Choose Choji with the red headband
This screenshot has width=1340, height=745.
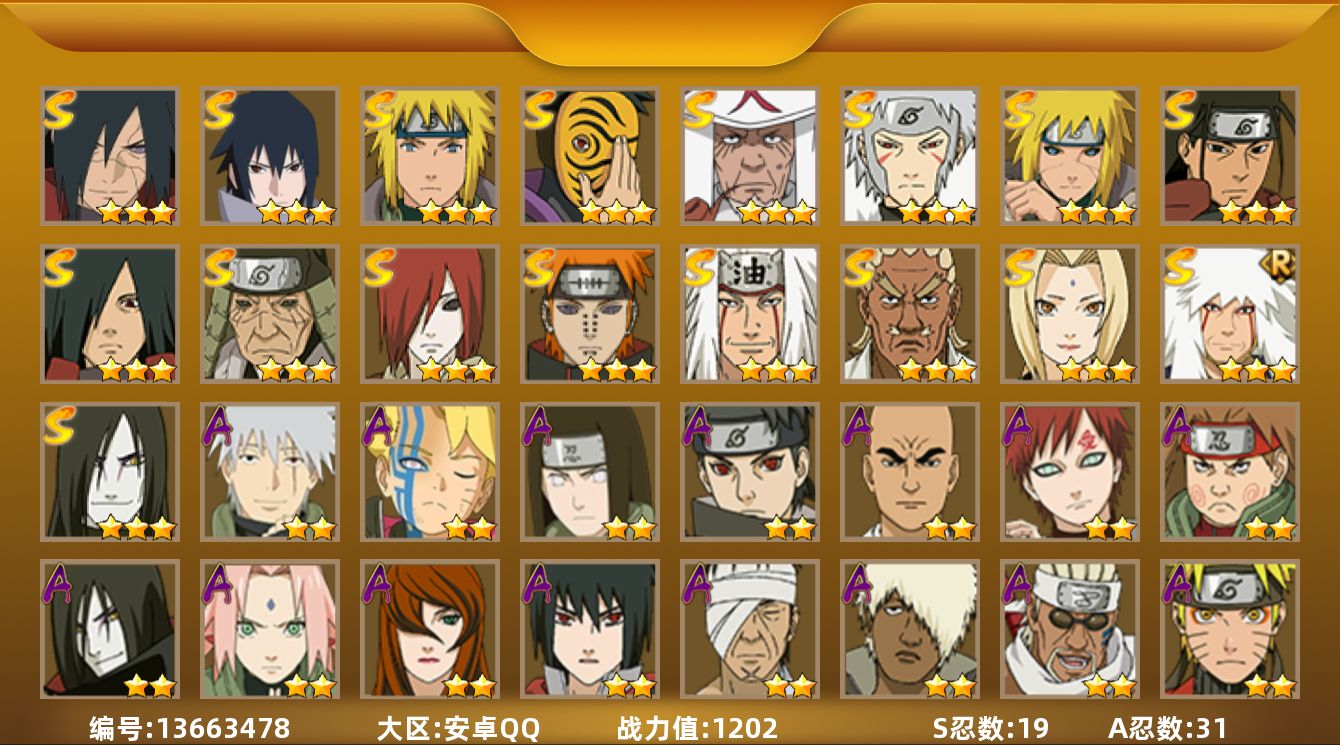[x=1230, y=472]
